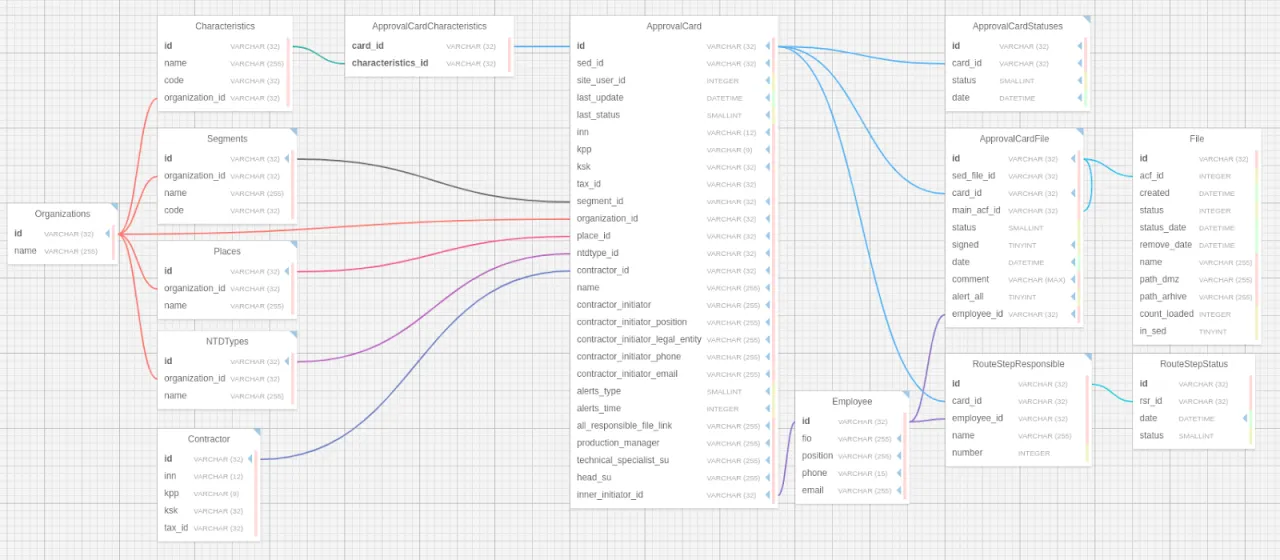Select the NTDTypes table header
The height and width of the screenshot is (560, 1280).
[227, 341]
